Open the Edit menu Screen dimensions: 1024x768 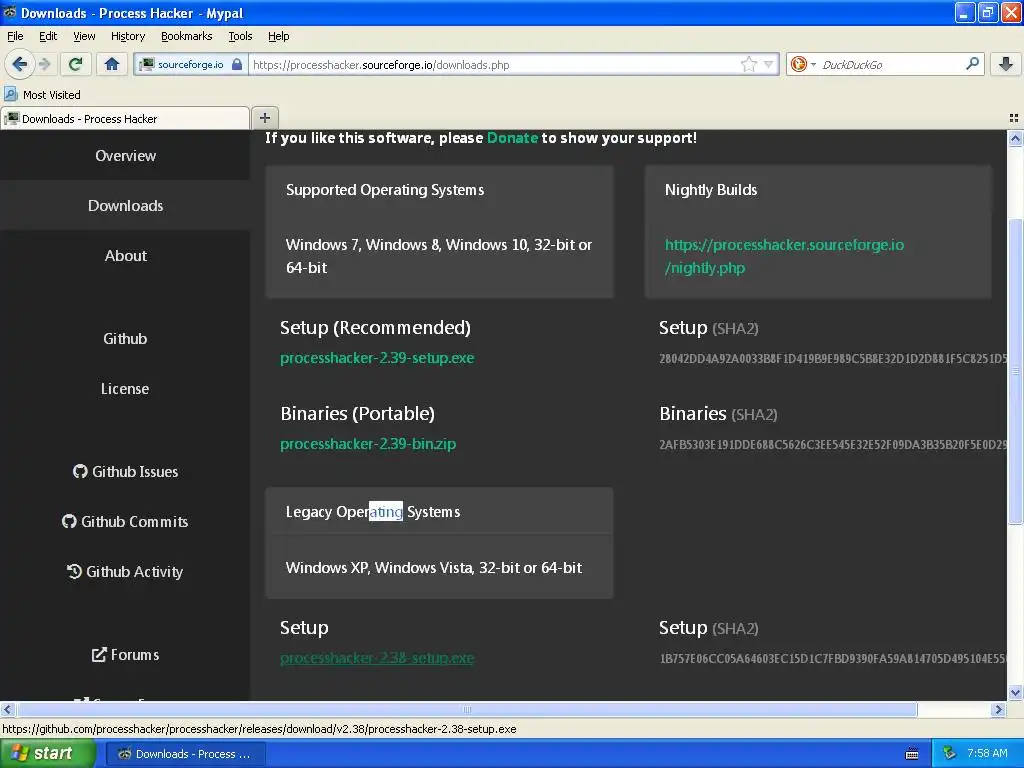tap(48, 36)
